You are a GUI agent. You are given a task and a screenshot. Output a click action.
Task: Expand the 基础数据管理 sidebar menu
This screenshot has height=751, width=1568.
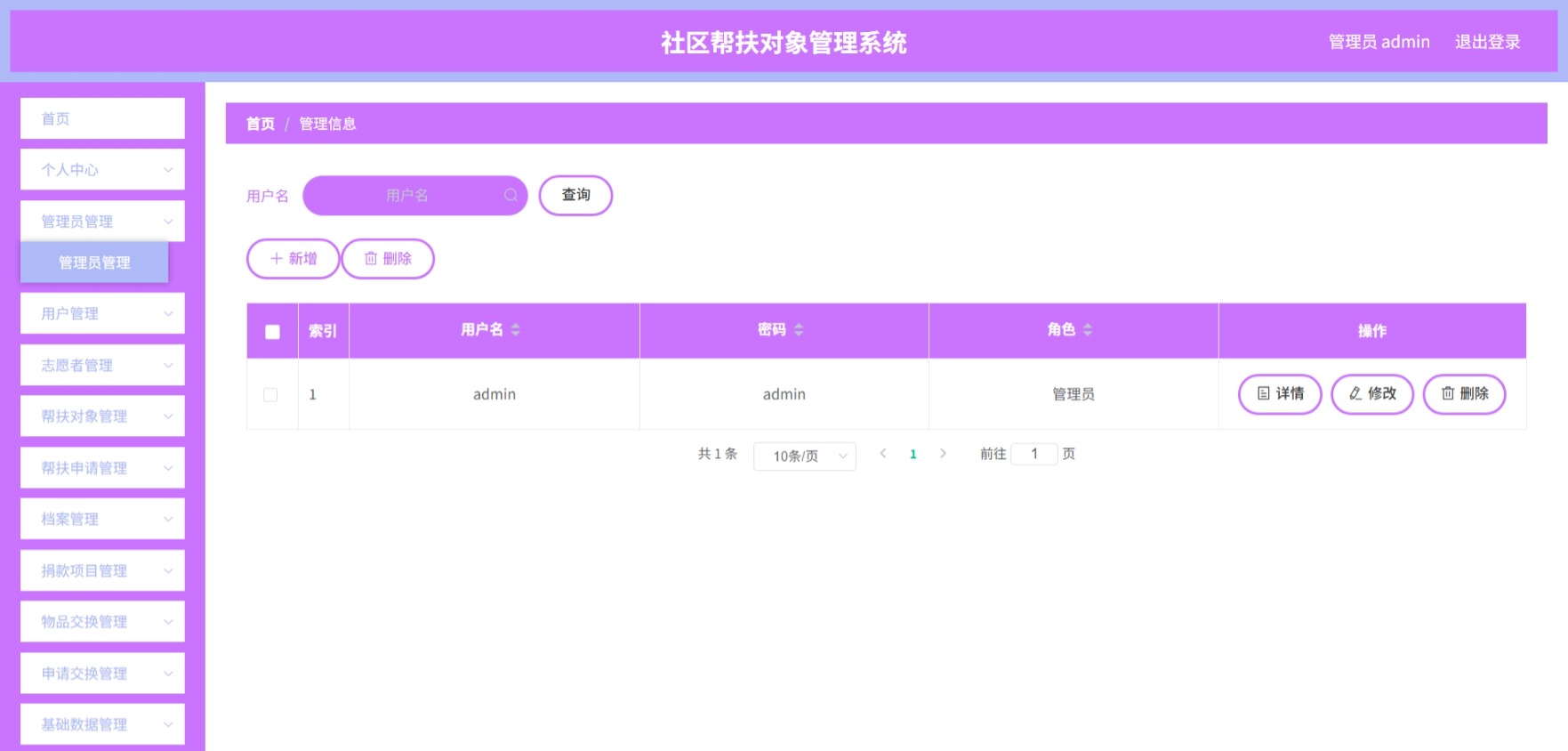(102, 724)
